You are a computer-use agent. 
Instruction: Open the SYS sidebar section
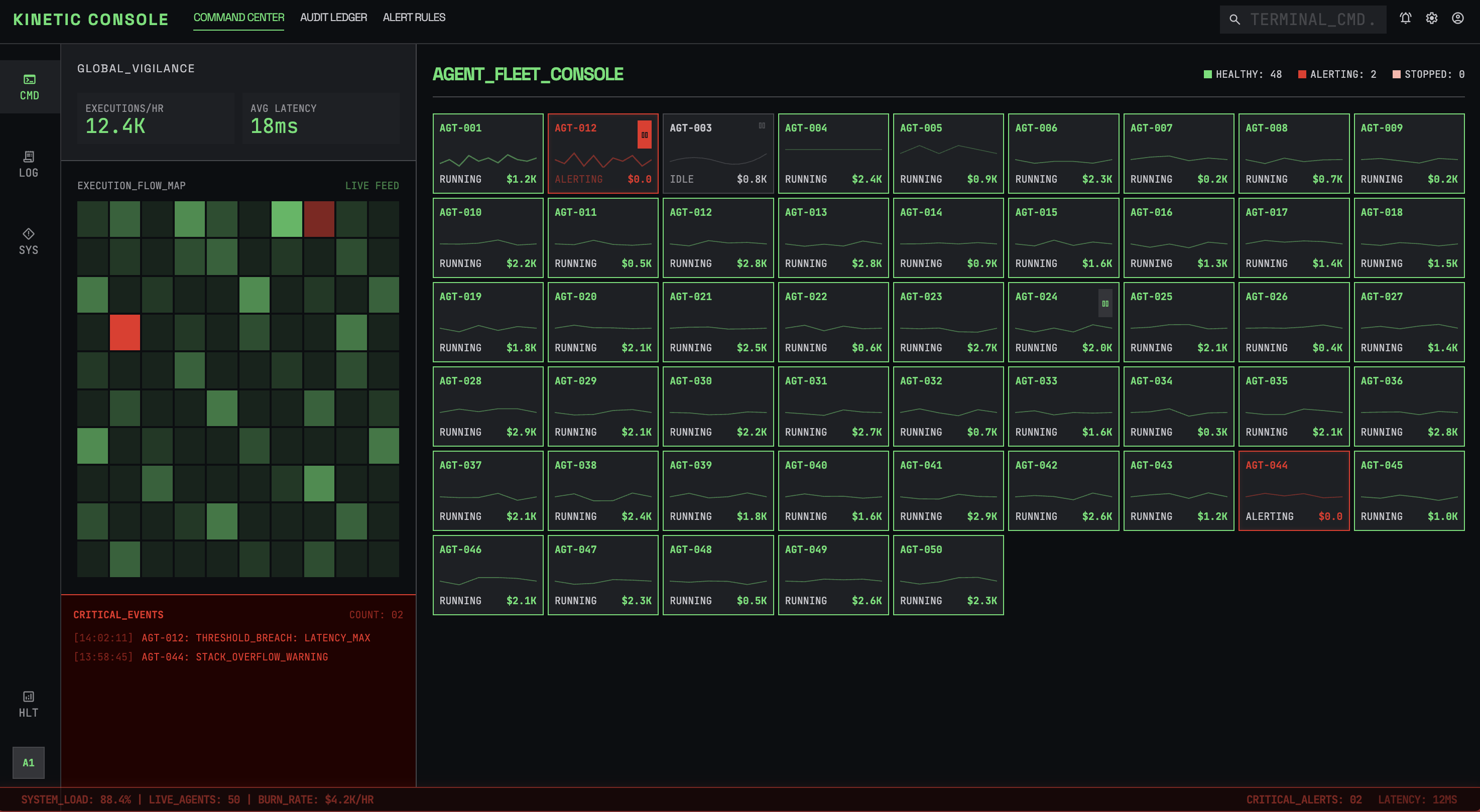tap(29, 241)
